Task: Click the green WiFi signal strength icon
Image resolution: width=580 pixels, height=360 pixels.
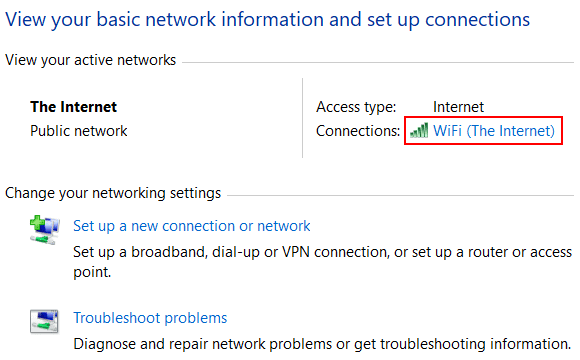Action: [419, 130]
